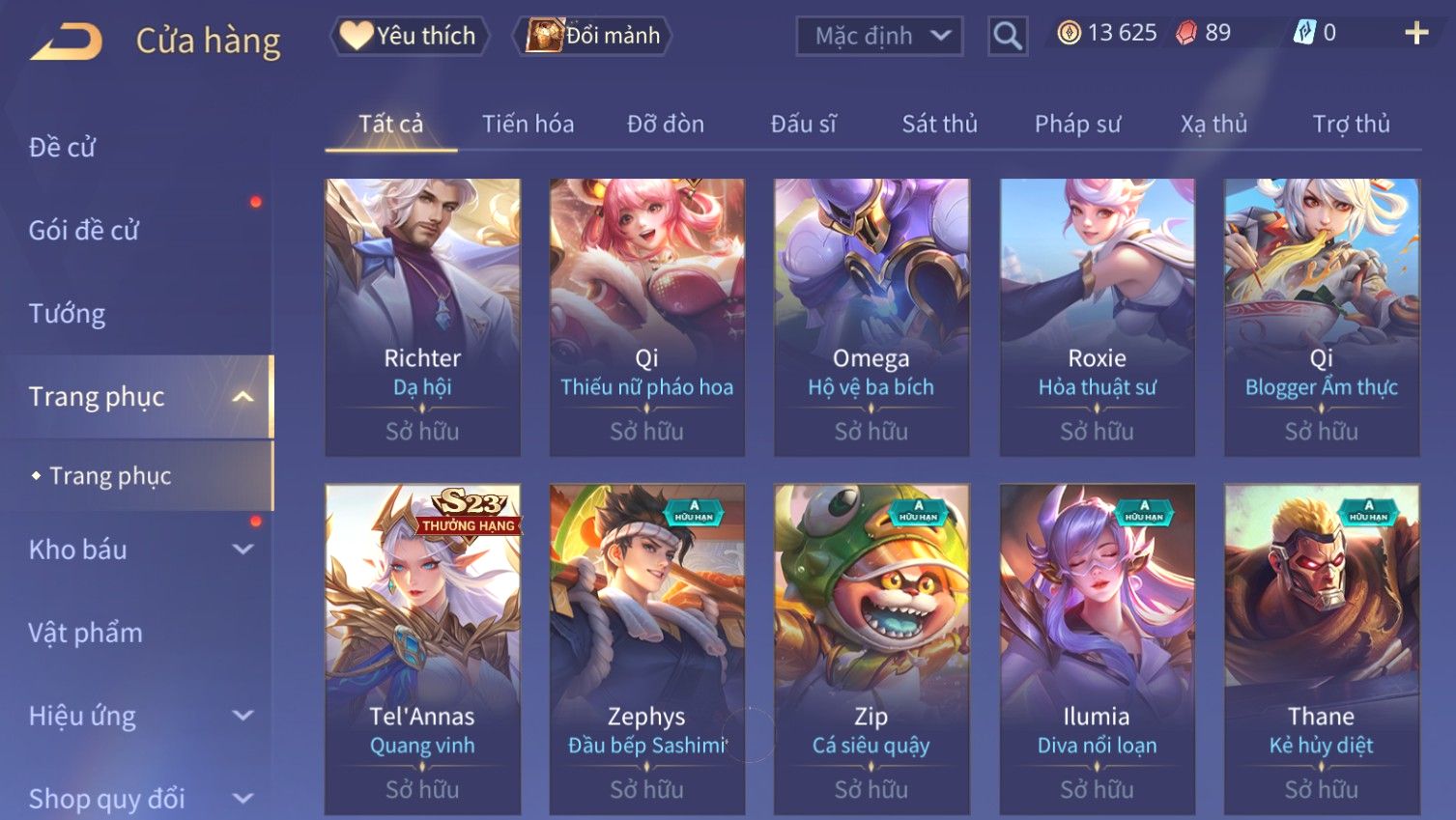Open the Mặc định sort dropdown
This screenshot has height=820, width=1456.
point(879,37)
